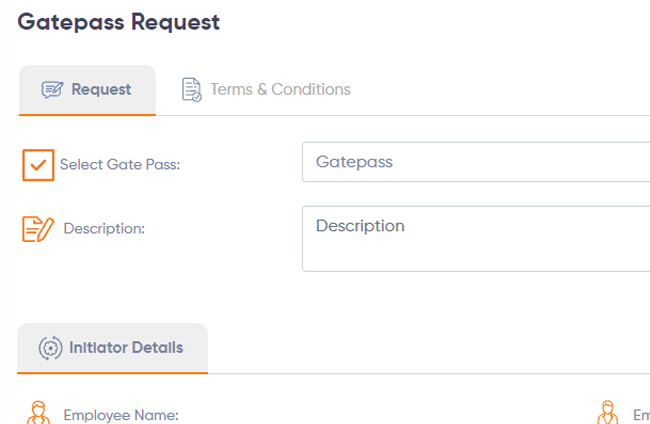Click the Gatepass Request page heading

119,22
